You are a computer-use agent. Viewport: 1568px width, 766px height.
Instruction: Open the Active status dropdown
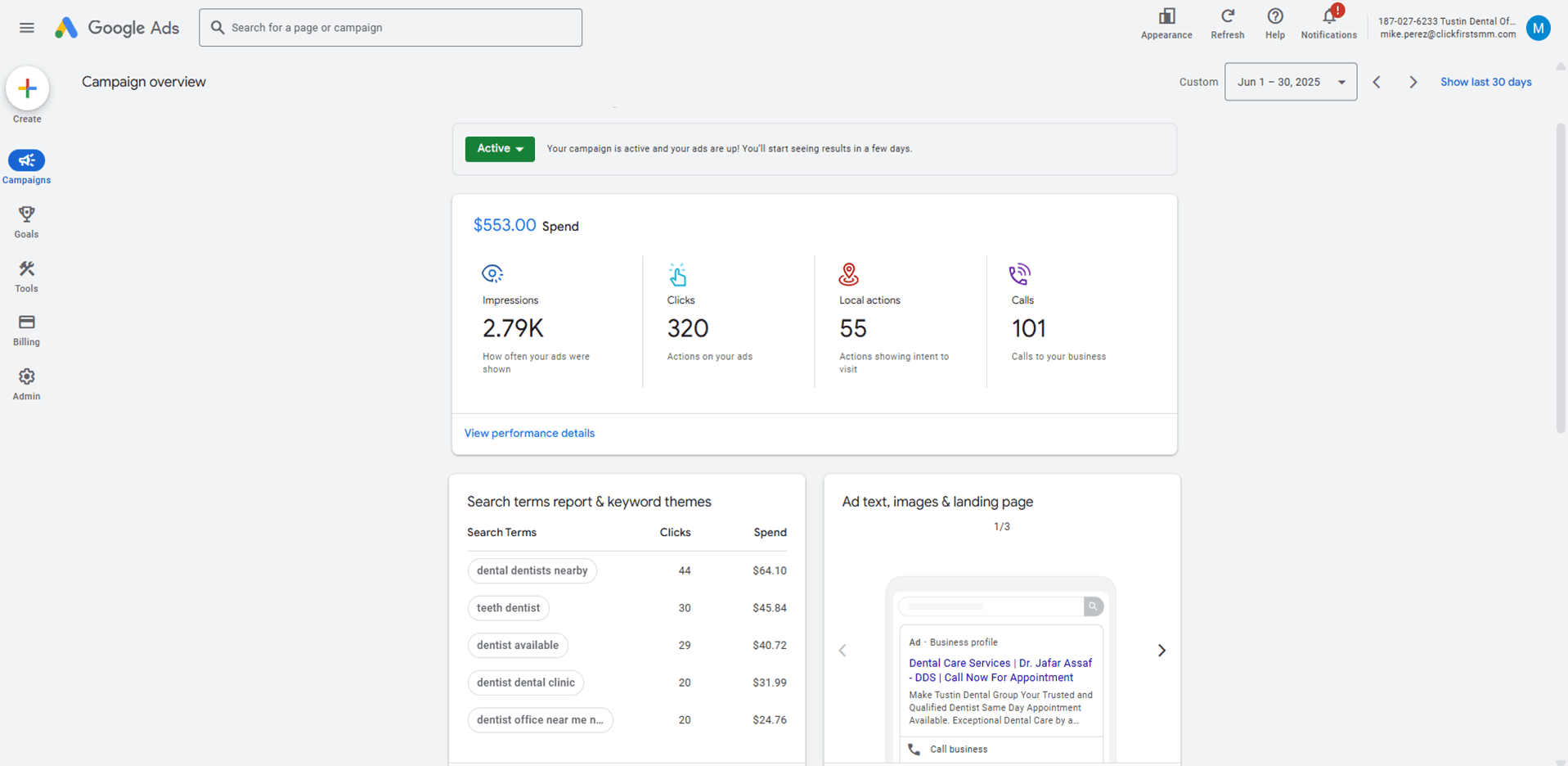click(500, 149)
